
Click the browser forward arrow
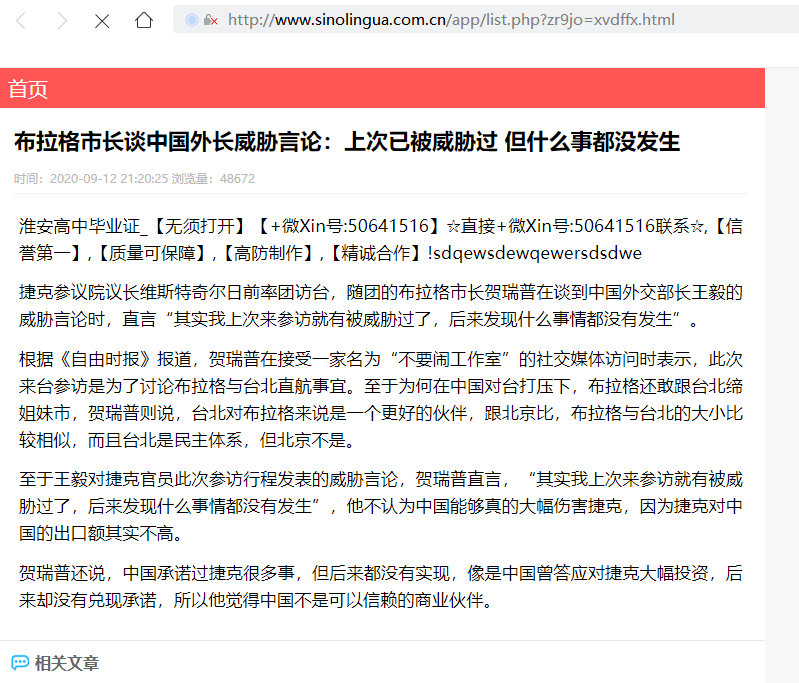coord(62,21)
